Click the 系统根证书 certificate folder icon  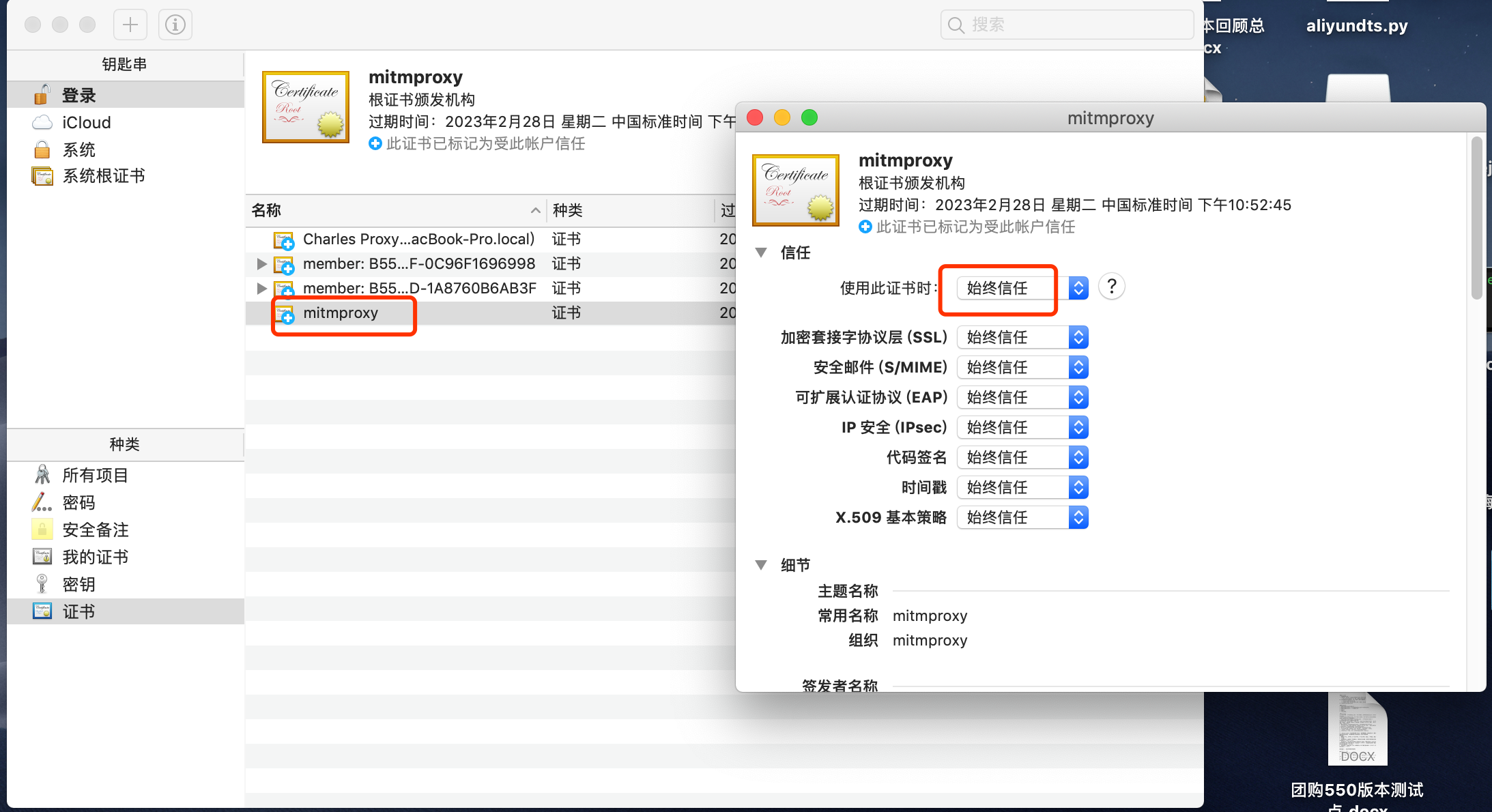42,176
